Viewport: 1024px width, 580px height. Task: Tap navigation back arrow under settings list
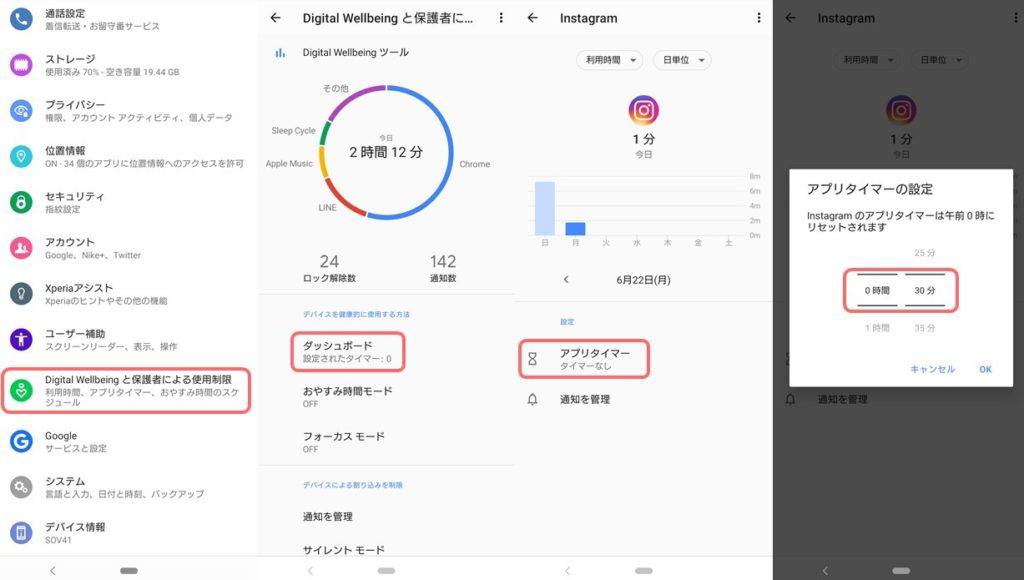(53, 570)
